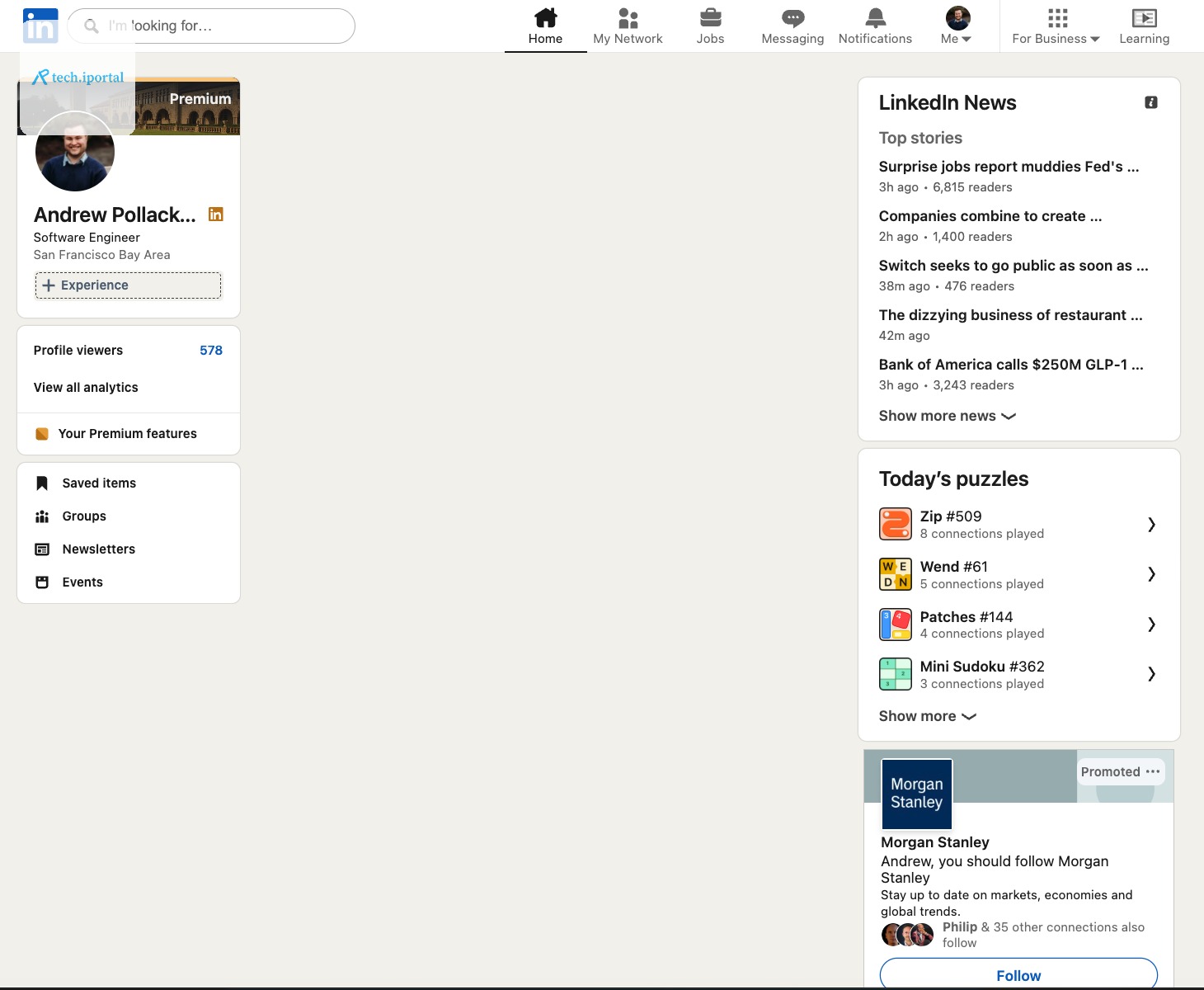Viewport: 1204px width, 990px height.
Task: Click the Zip puzzle icon
Action: click(x=896, y=524)
